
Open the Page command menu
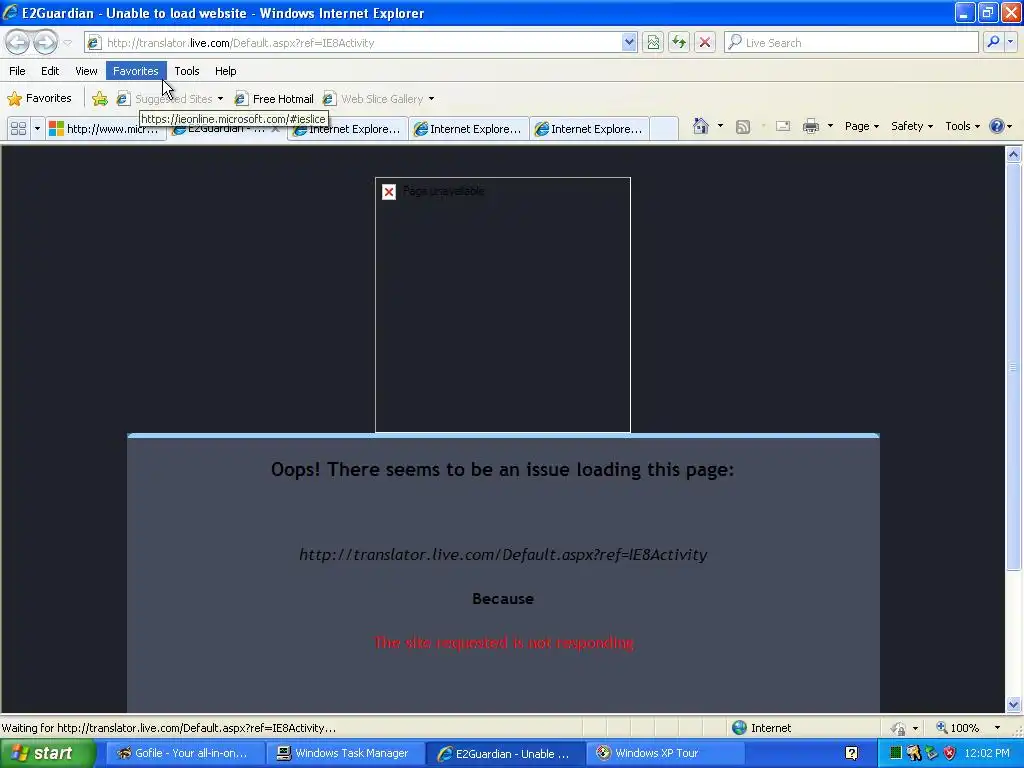[x=861, y=126]
